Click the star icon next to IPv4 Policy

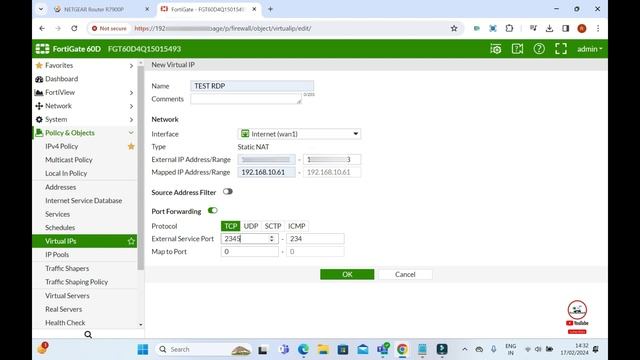pos(131,146)
